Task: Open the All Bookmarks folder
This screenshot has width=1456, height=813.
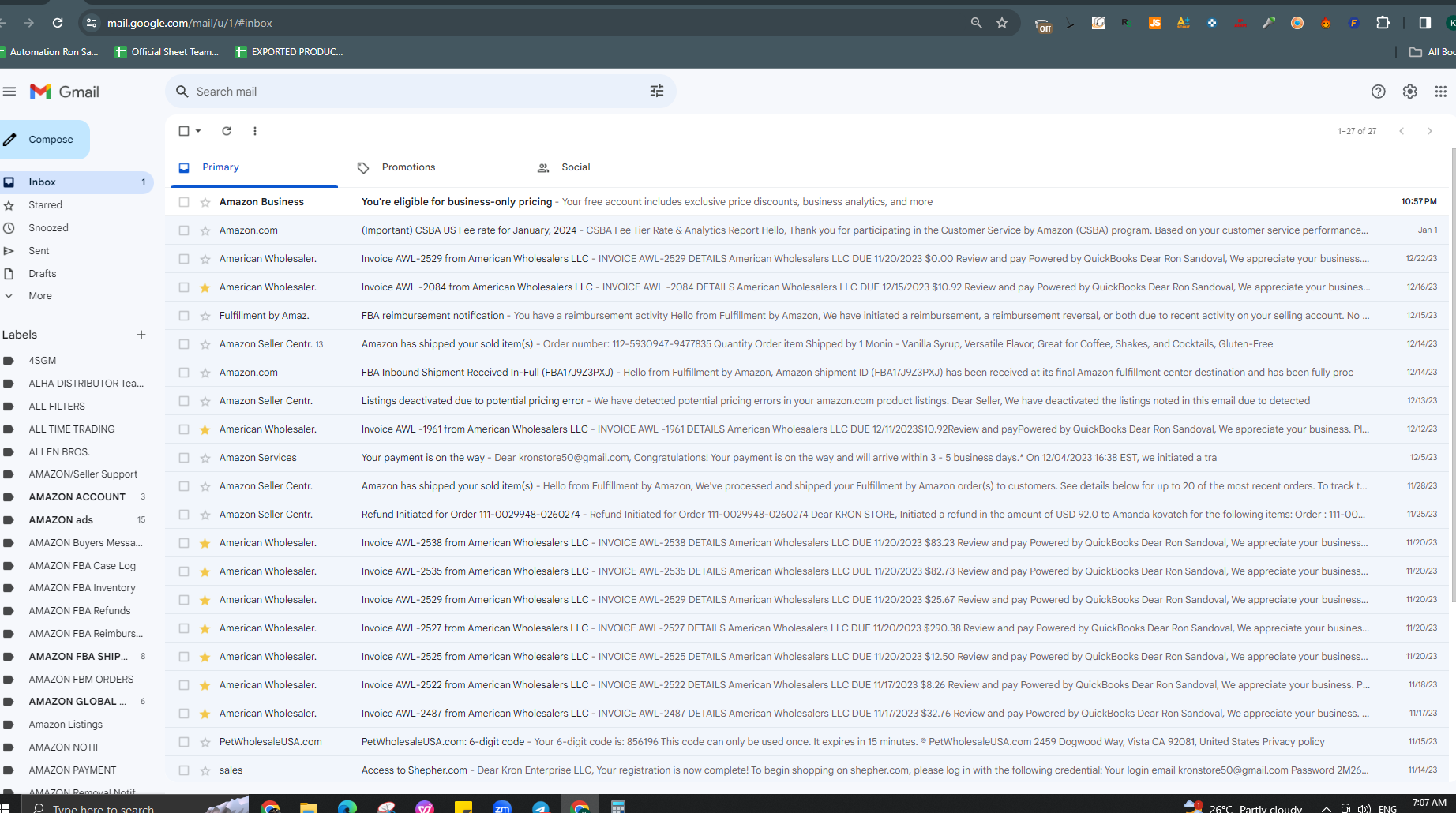Action: [x=1432, y=52]
